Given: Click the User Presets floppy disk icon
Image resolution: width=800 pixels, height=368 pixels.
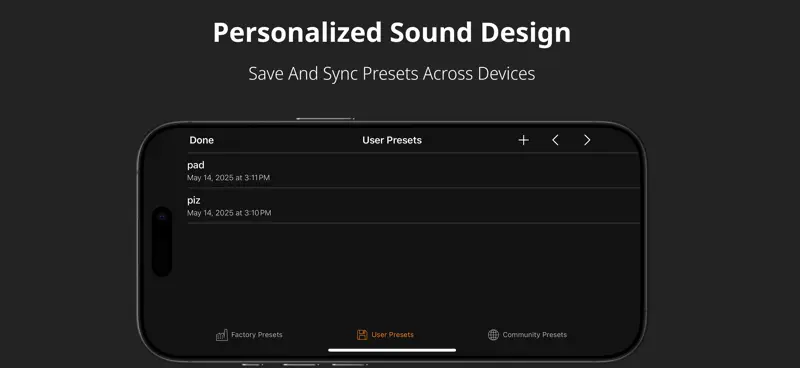Looking at the screenshot, I should pyautogui.click(x=362, y=335).
